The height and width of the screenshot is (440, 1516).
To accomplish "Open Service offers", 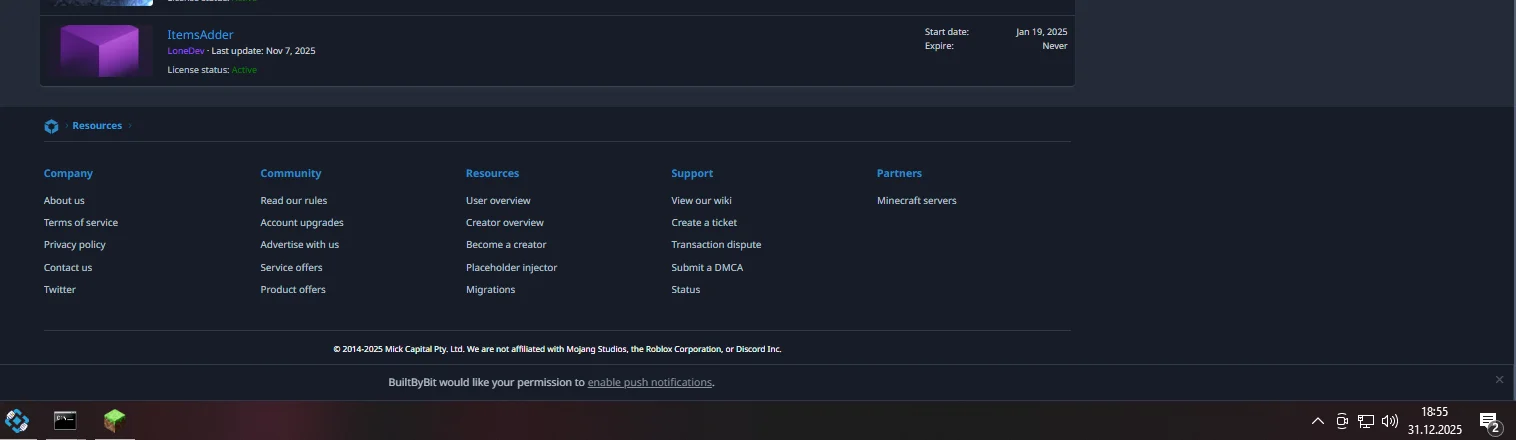I will (291, 268).
